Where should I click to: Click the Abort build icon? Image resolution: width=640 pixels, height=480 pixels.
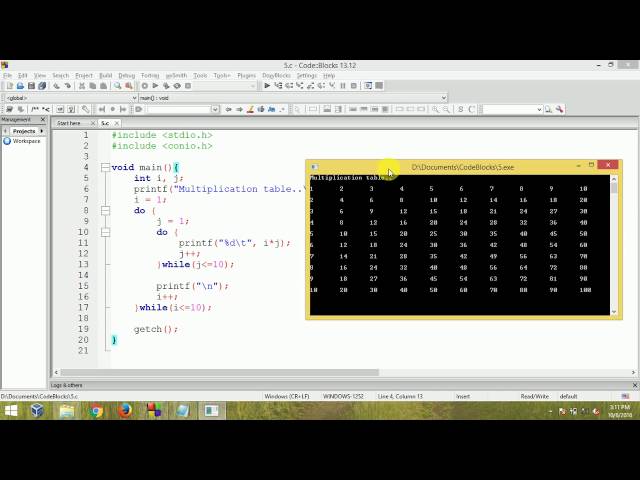tap(188, 86)
